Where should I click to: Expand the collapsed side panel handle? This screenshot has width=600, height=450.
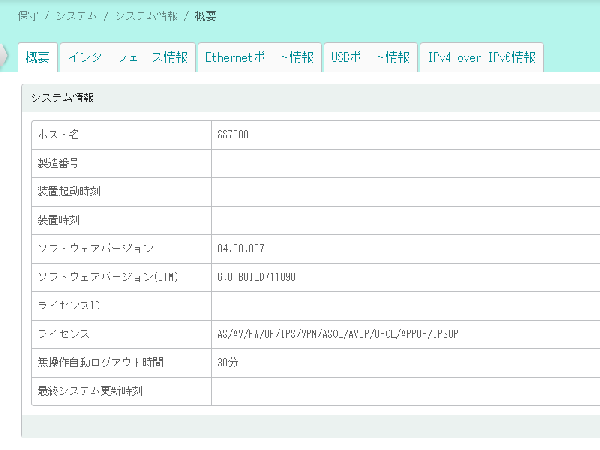click(3, 55)
